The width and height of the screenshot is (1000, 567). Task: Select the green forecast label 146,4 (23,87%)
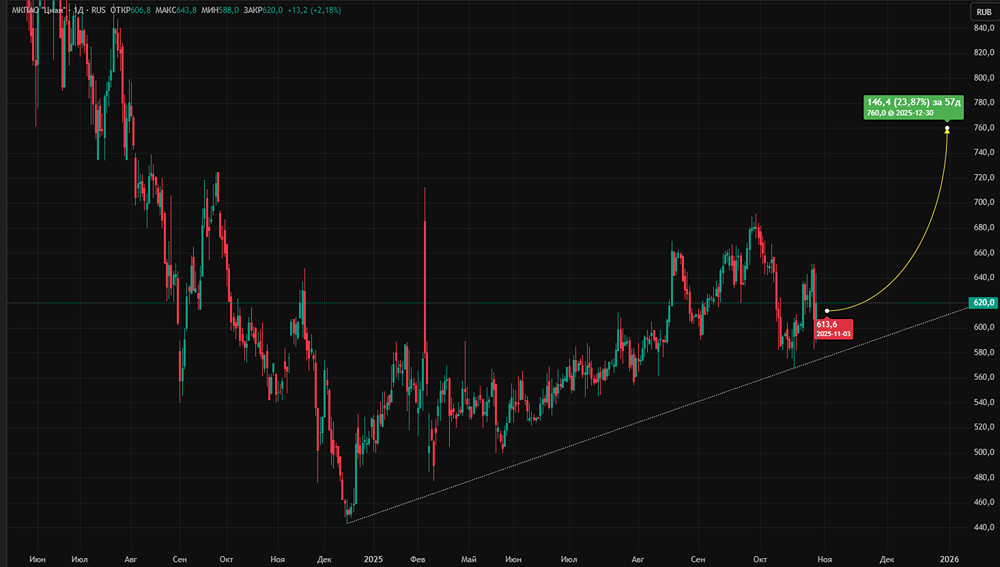pyautogui.click(x=913, y=107)
